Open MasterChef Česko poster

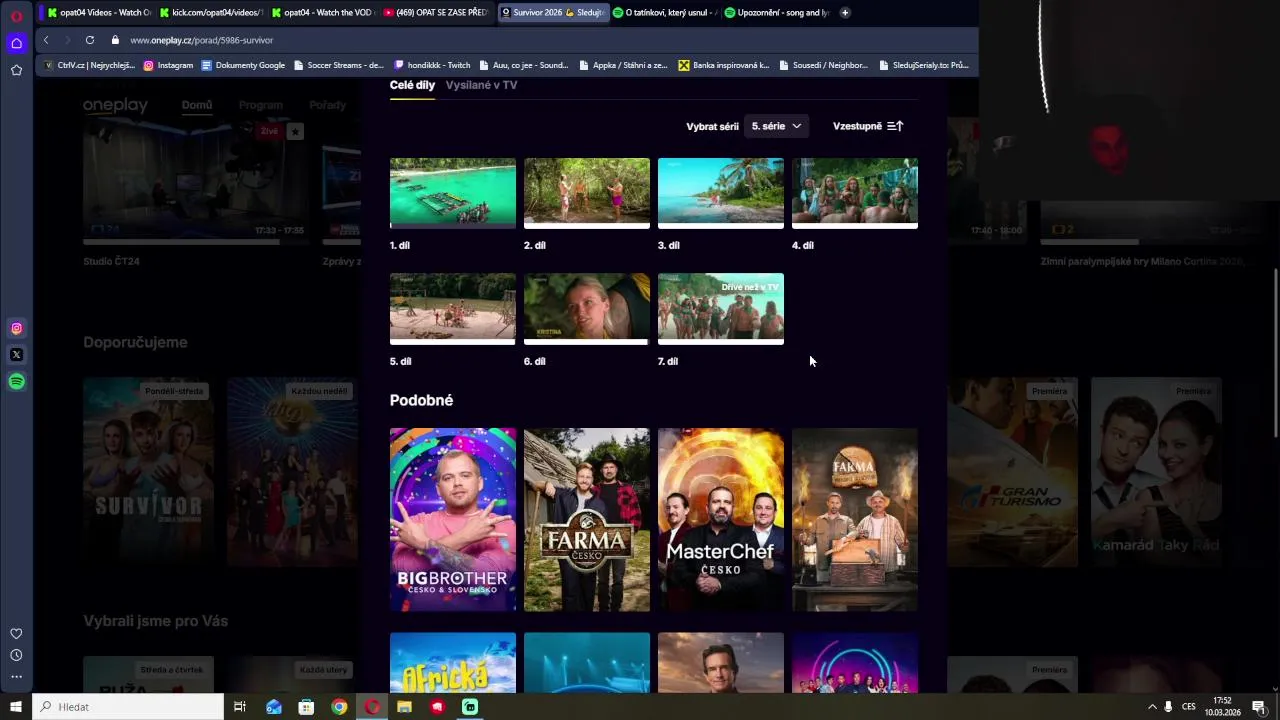pos(721,520)
